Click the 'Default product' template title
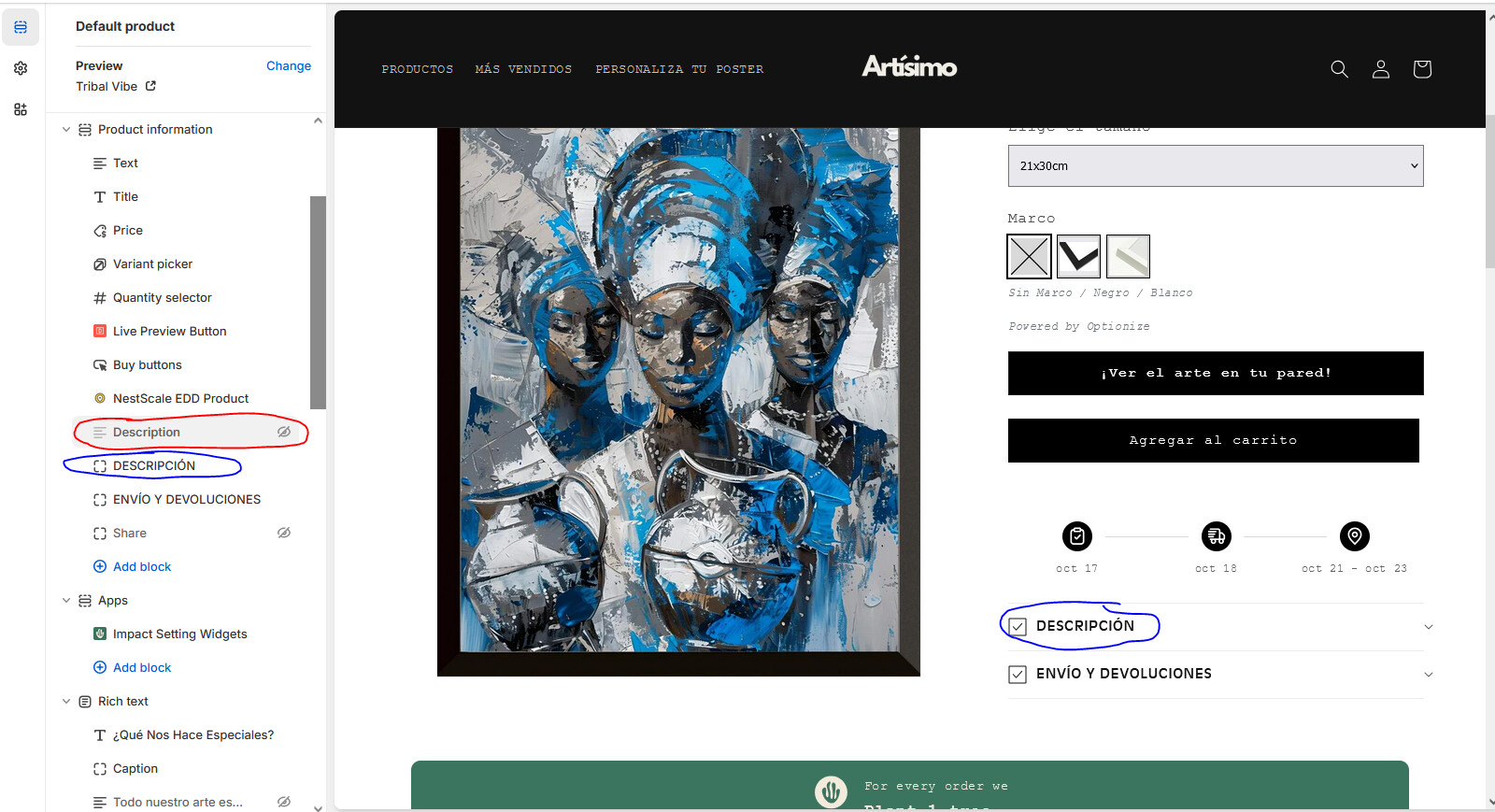 pos(125,26)
